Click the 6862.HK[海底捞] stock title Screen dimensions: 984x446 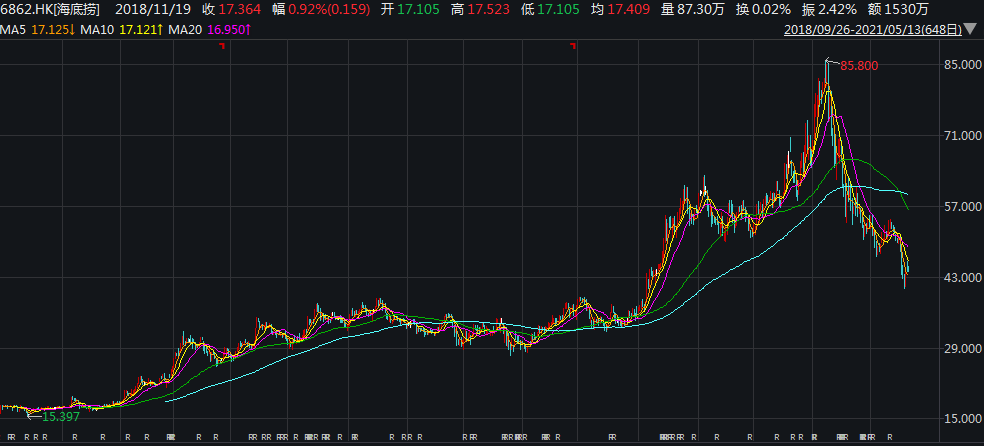pos(51,9)
